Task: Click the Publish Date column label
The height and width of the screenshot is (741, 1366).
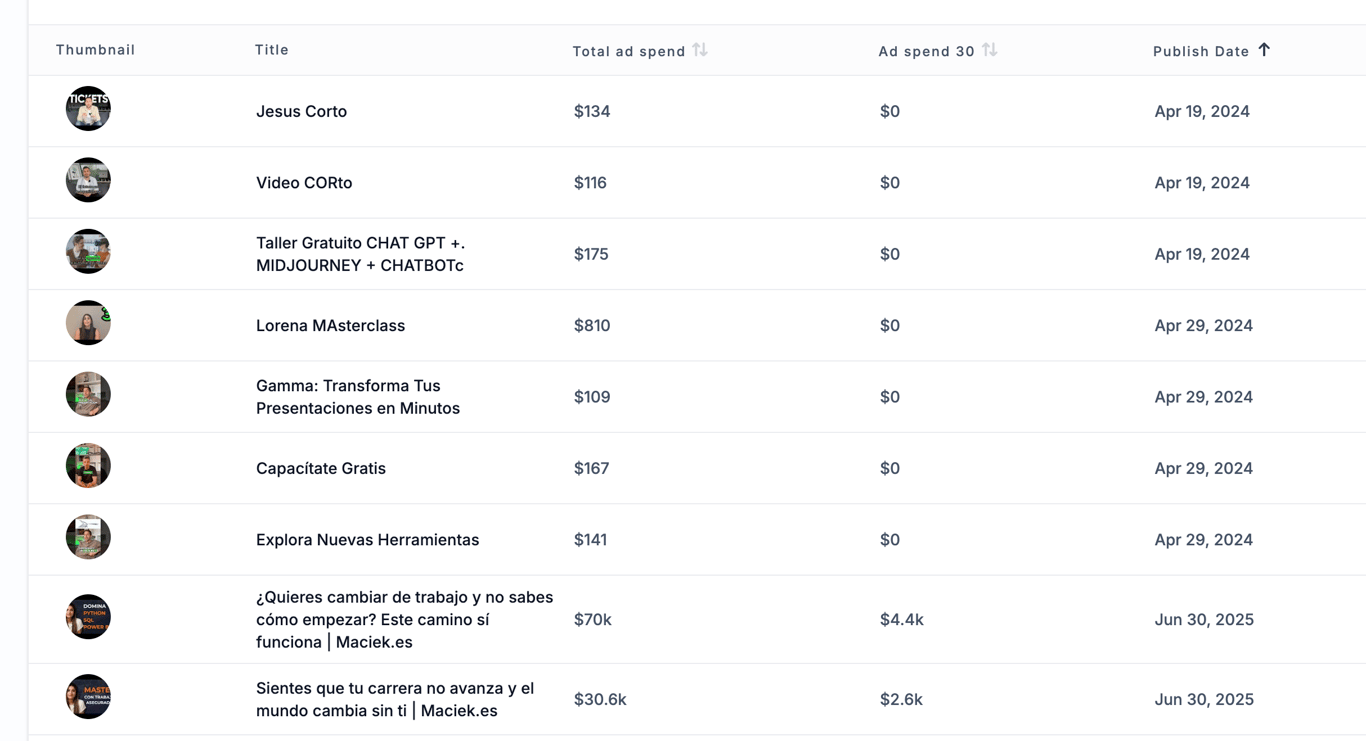Action: (x=1201, y=51)
